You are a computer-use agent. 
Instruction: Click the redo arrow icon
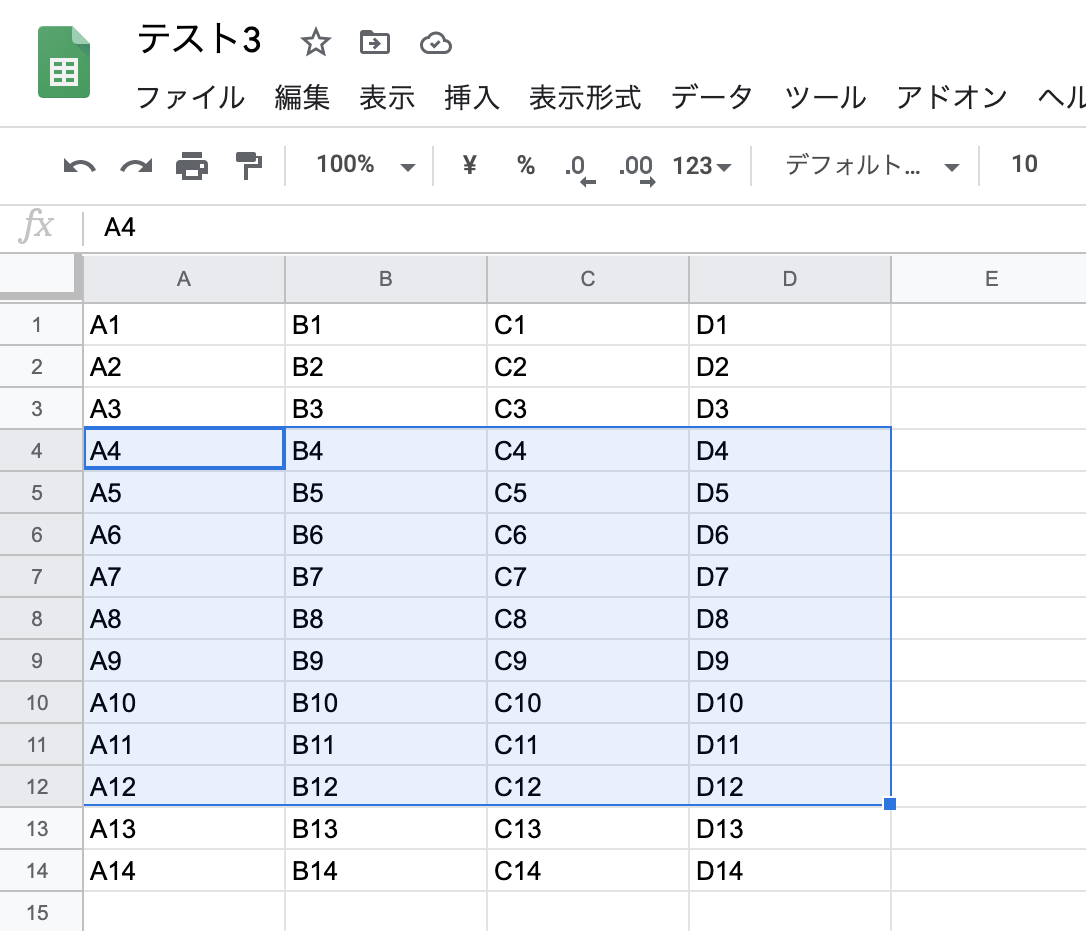(136, 166)
